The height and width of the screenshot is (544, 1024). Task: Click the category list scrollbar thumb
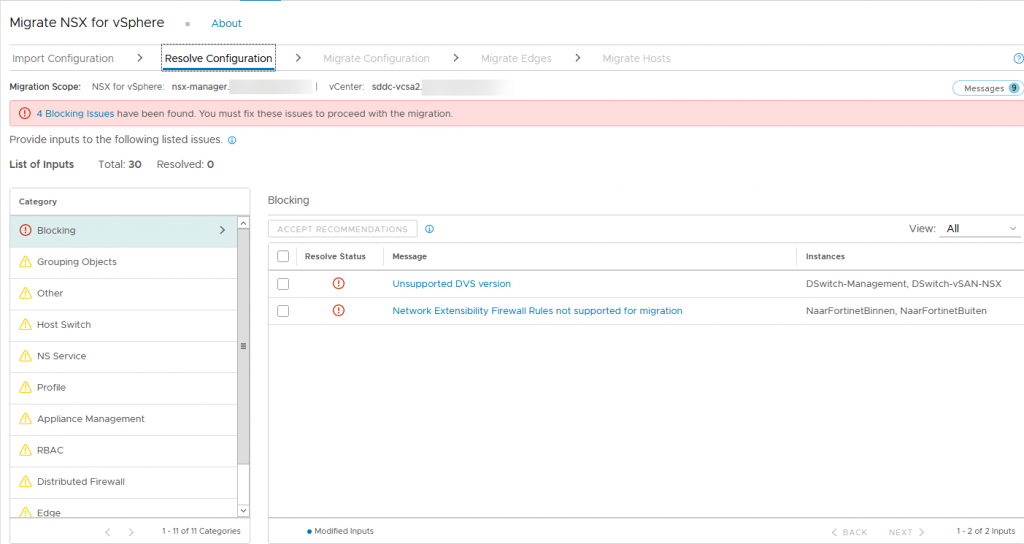click(244, 346)
